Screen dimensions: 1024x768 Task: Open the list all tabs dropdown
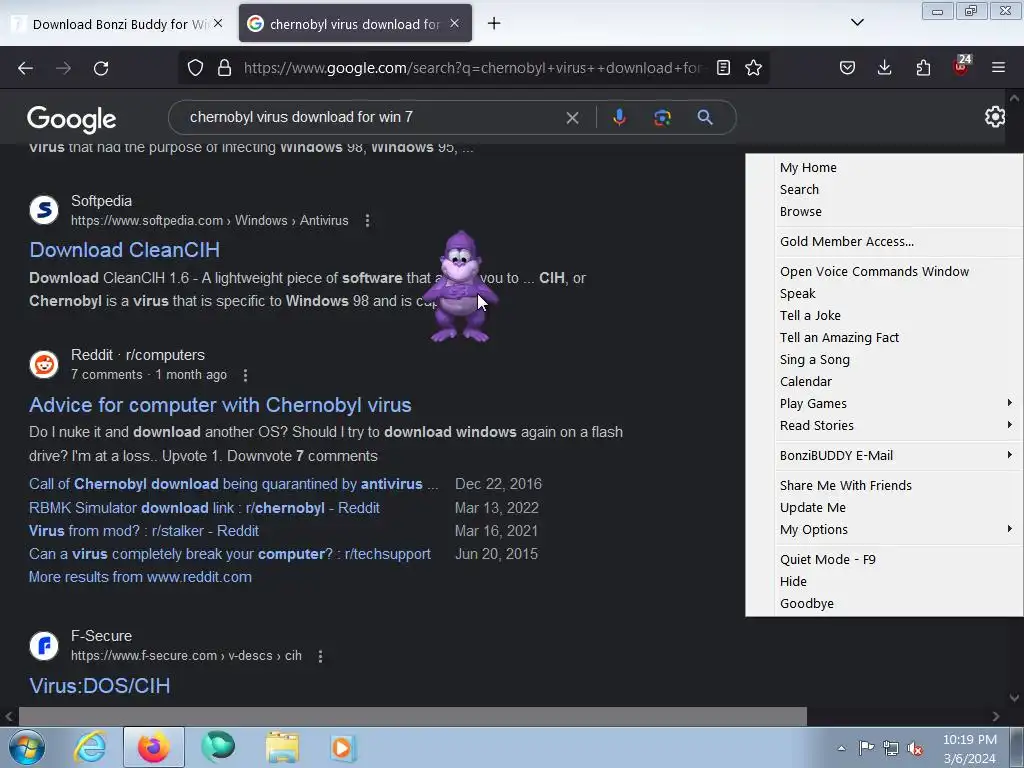pos(857,22)
